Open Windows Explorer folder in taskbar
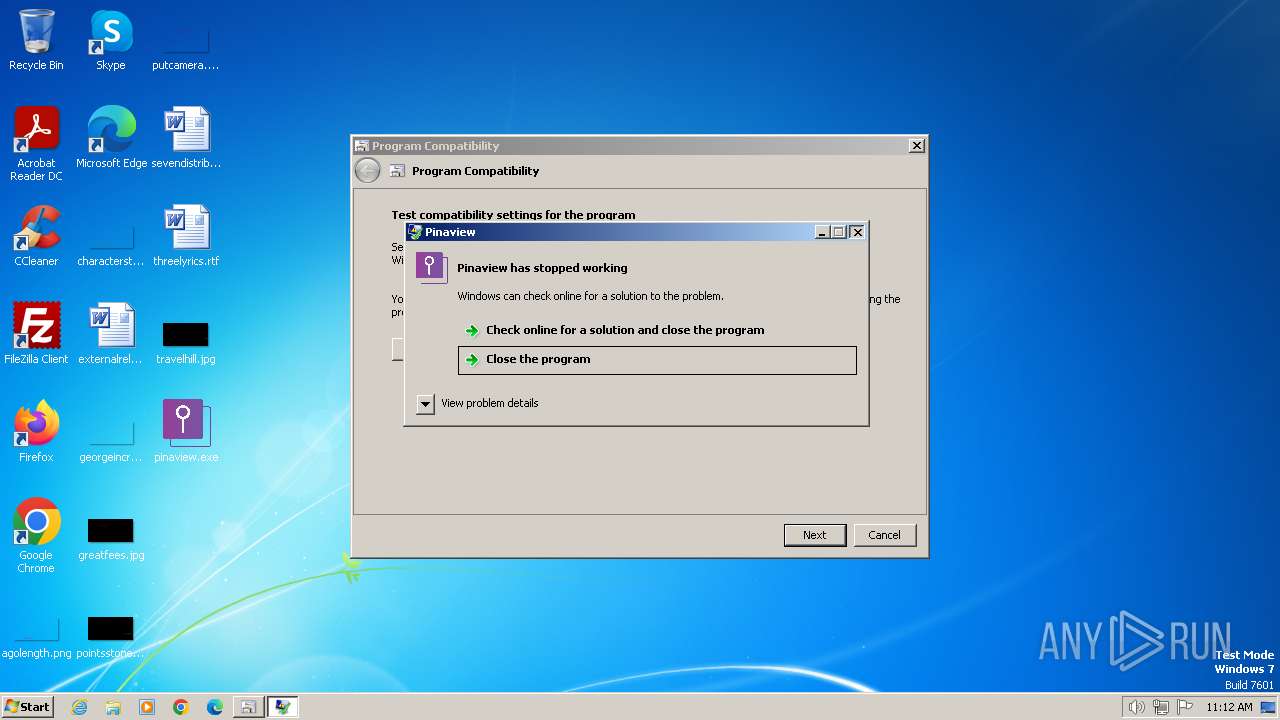The width and height of the screenshot is (1280, 720). (113, 707)
